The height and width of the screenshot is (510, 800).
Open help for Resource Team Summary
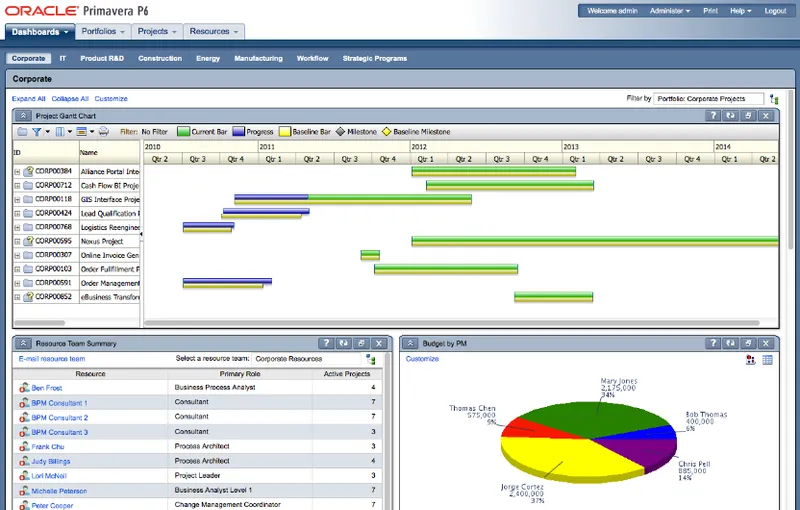pyautogui.click(x=326, y=343)
